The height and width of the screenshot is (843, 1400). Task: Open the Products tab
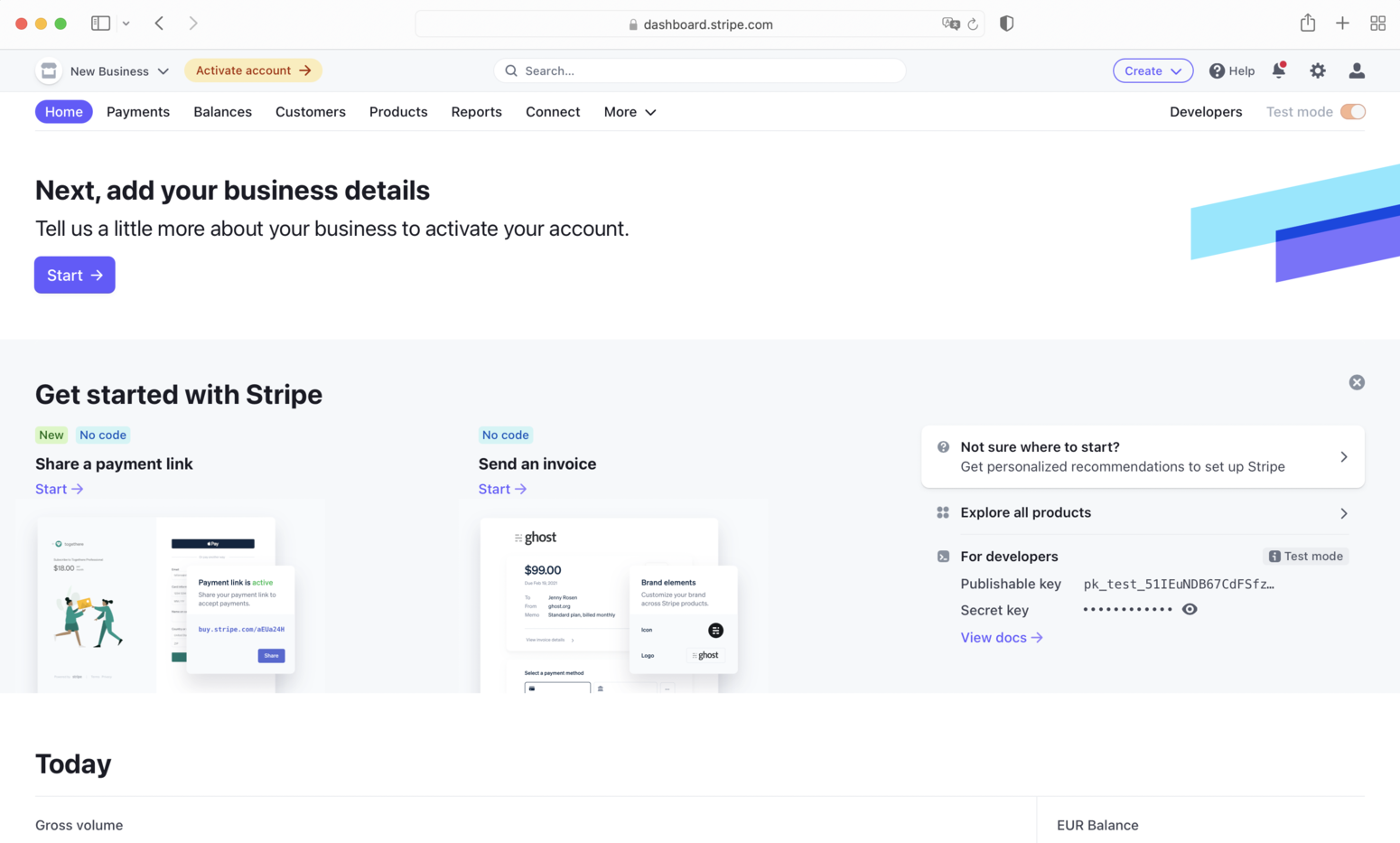coord(398,112)
